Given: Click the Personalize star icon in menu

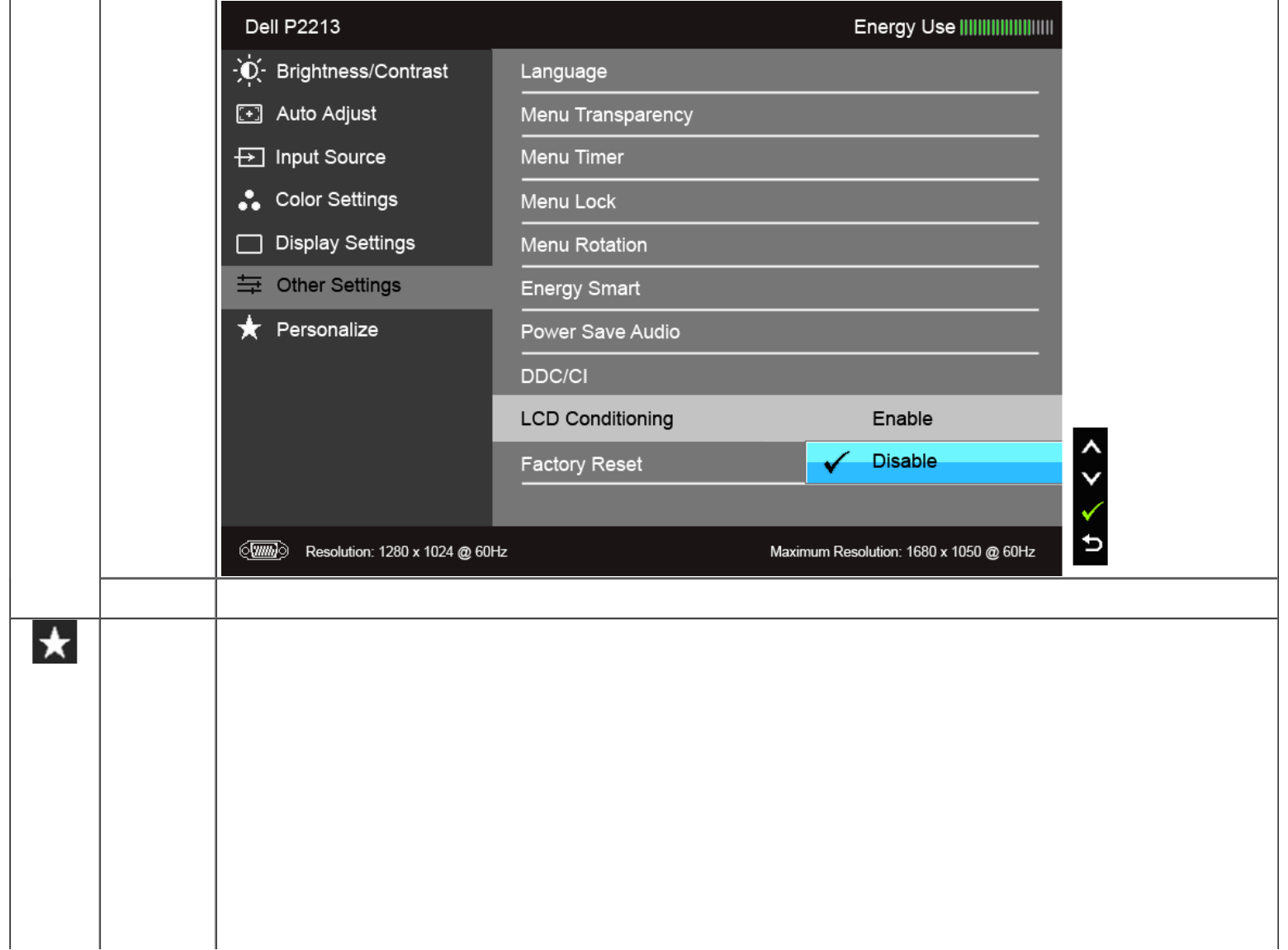Looking at the screenshot, I should tap(249, 328).
